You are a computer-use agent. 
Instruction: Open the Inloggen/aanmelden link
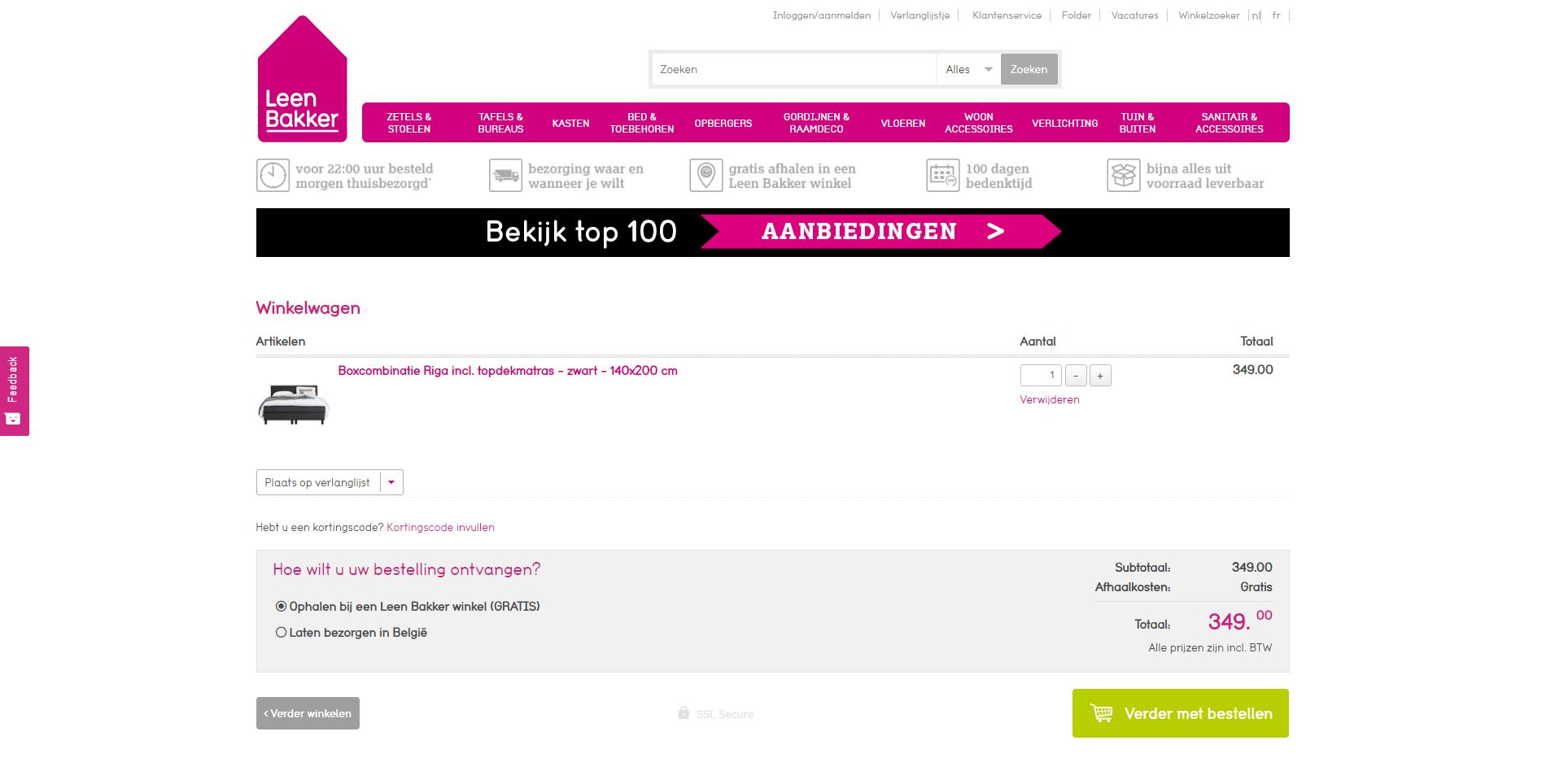[822, 15]
